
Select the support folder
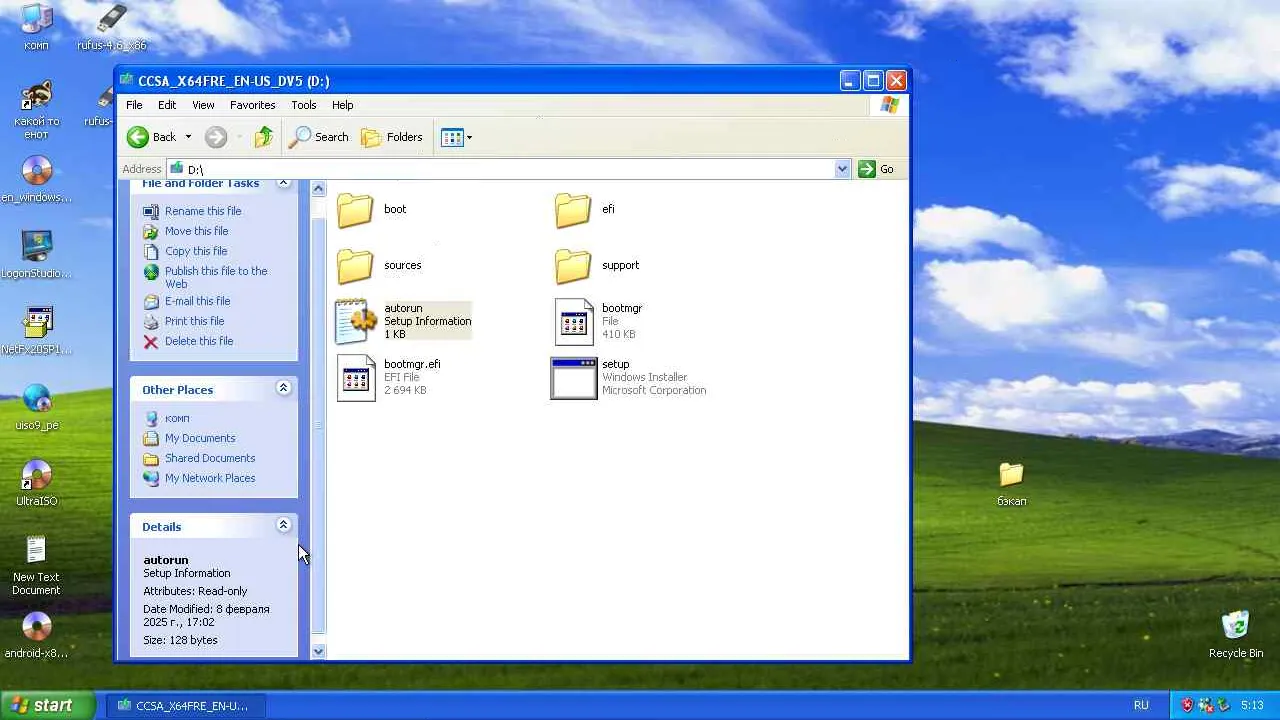597,266
